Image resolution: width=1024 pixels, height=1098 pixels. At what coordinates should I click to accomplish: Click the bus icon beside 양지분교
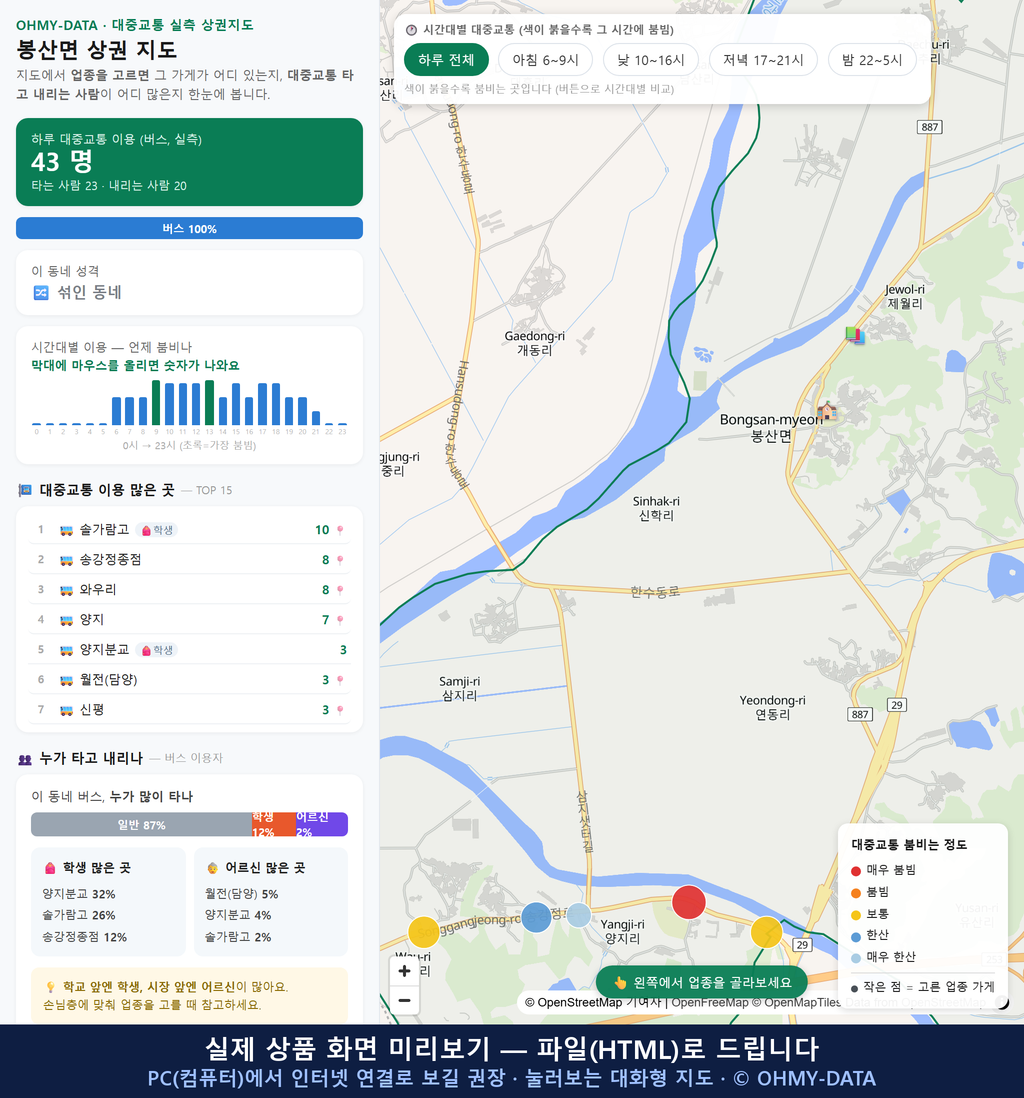point(67,651)
